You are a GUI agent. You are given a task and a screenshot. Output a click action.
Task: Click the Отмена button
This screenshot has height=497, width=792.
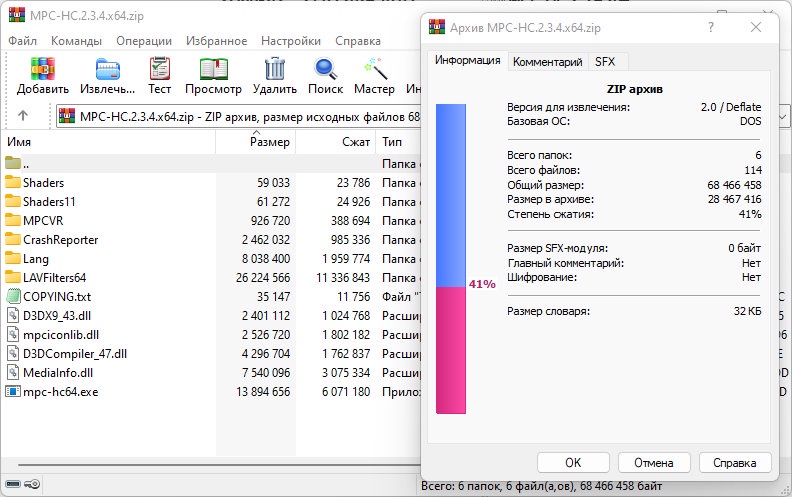point(654,463)
